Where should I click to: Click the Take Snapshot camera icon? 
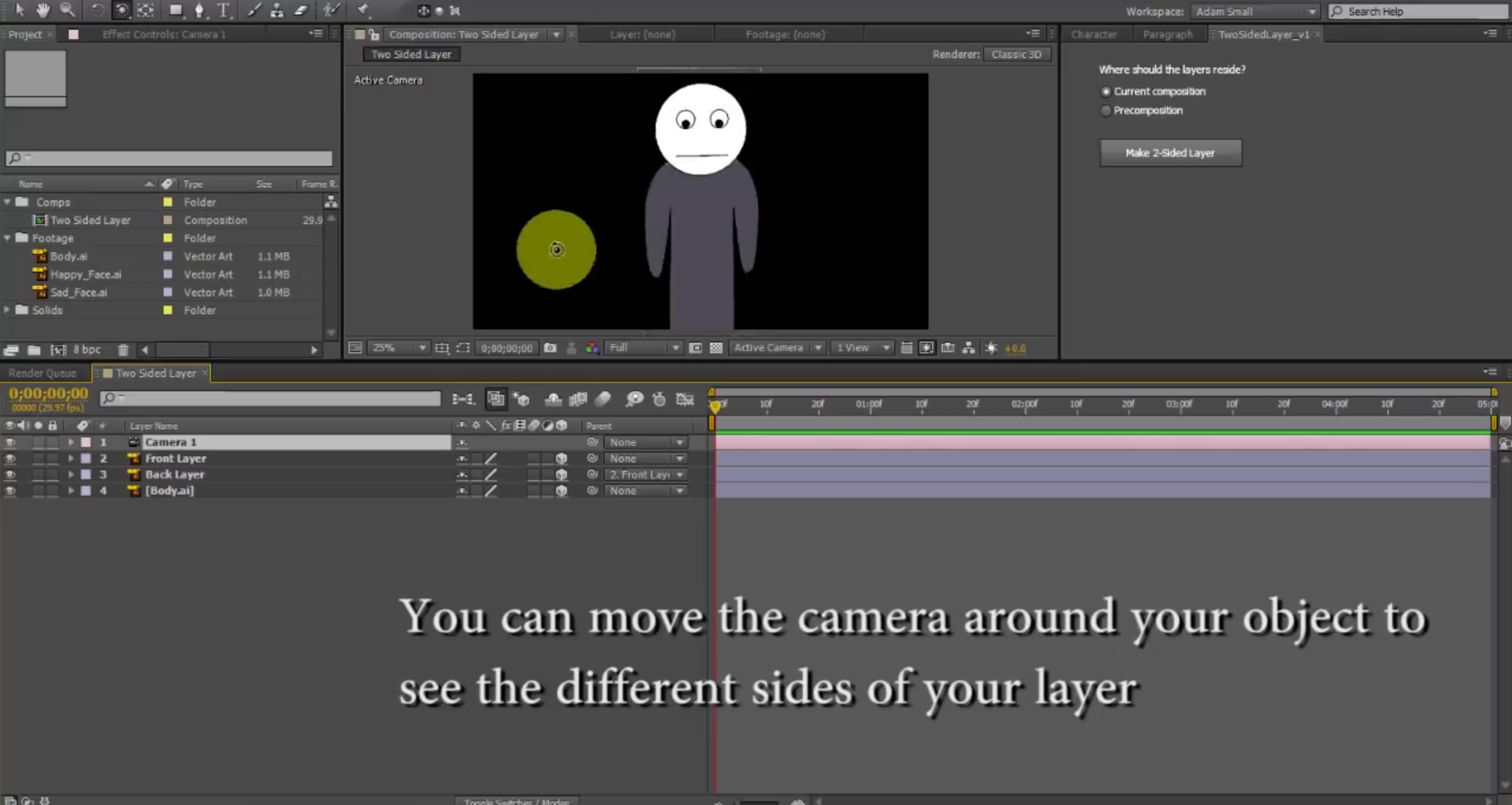(550, 348)
